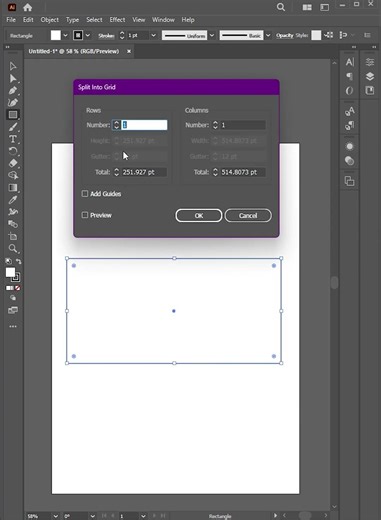Switch to the Untitled-1 document tab
Screen dimensions: 381x520
click(74, 51)
